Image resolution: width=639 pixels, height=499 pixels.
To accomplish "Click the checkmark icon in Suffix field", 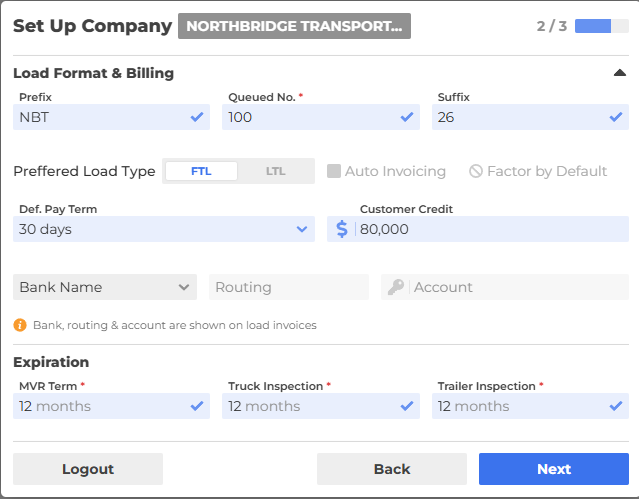I will (x=616, y=117).
